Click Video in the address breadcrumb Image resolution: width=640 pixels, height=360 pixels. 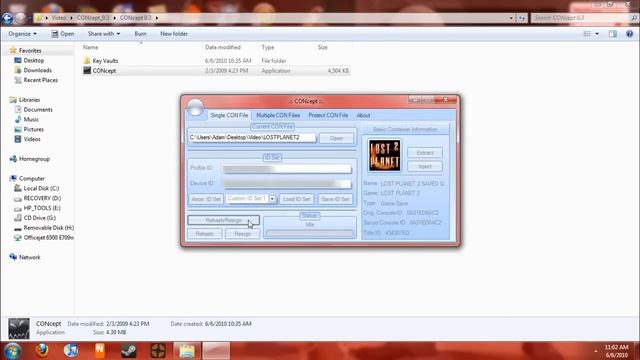(x=58, y=18)
